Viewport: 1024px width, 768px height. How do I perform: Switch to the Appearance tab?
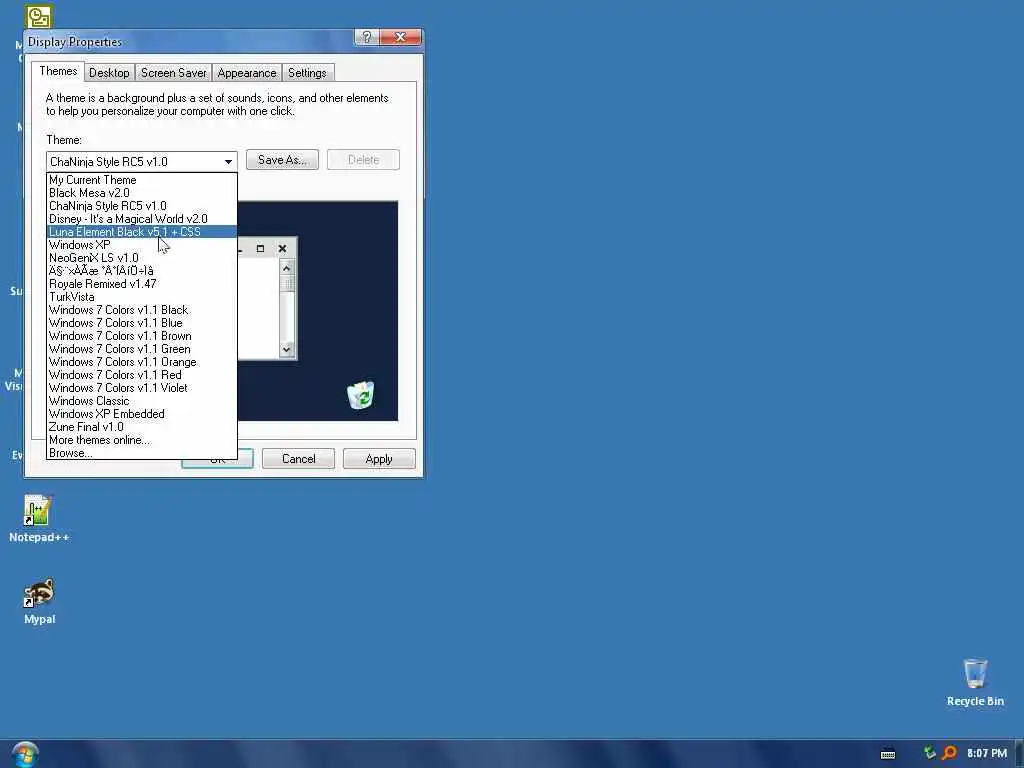click(x=247, y=72)
